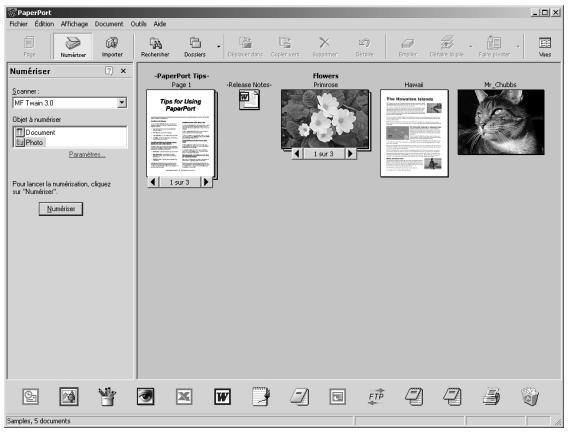Click the Excel icon in bottom bar
568x432 pixels.
click(x=184, y=397)
